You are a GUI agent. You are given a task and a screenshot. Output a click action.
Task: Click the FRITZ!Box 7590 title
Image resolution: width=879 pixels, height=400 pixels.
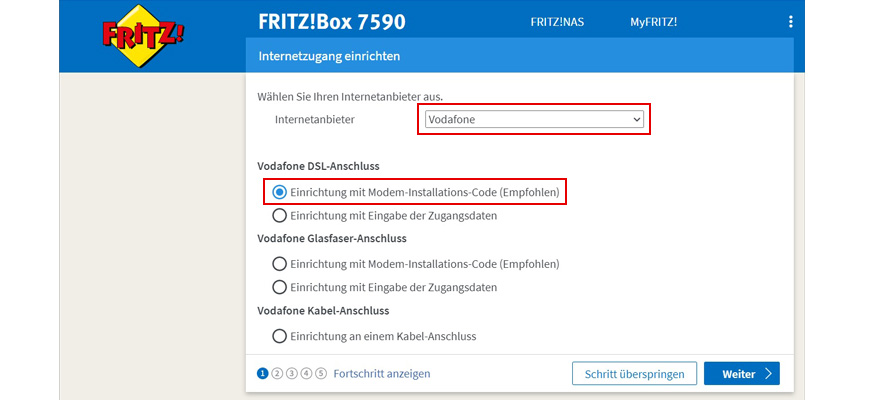coord(332,21)
